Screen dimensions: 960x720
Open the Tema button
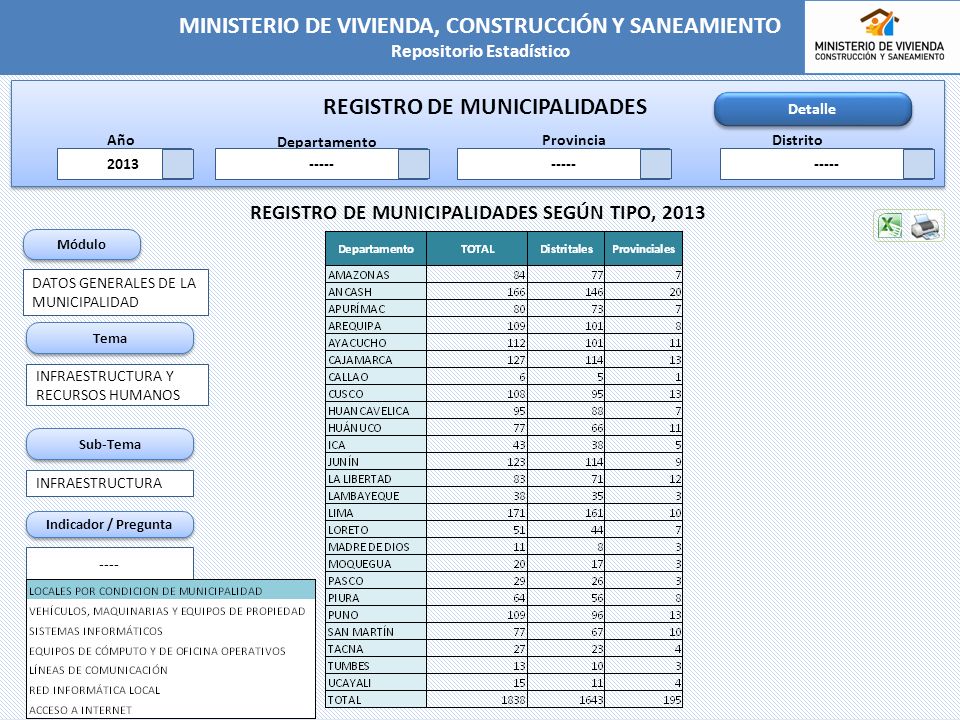110,339
